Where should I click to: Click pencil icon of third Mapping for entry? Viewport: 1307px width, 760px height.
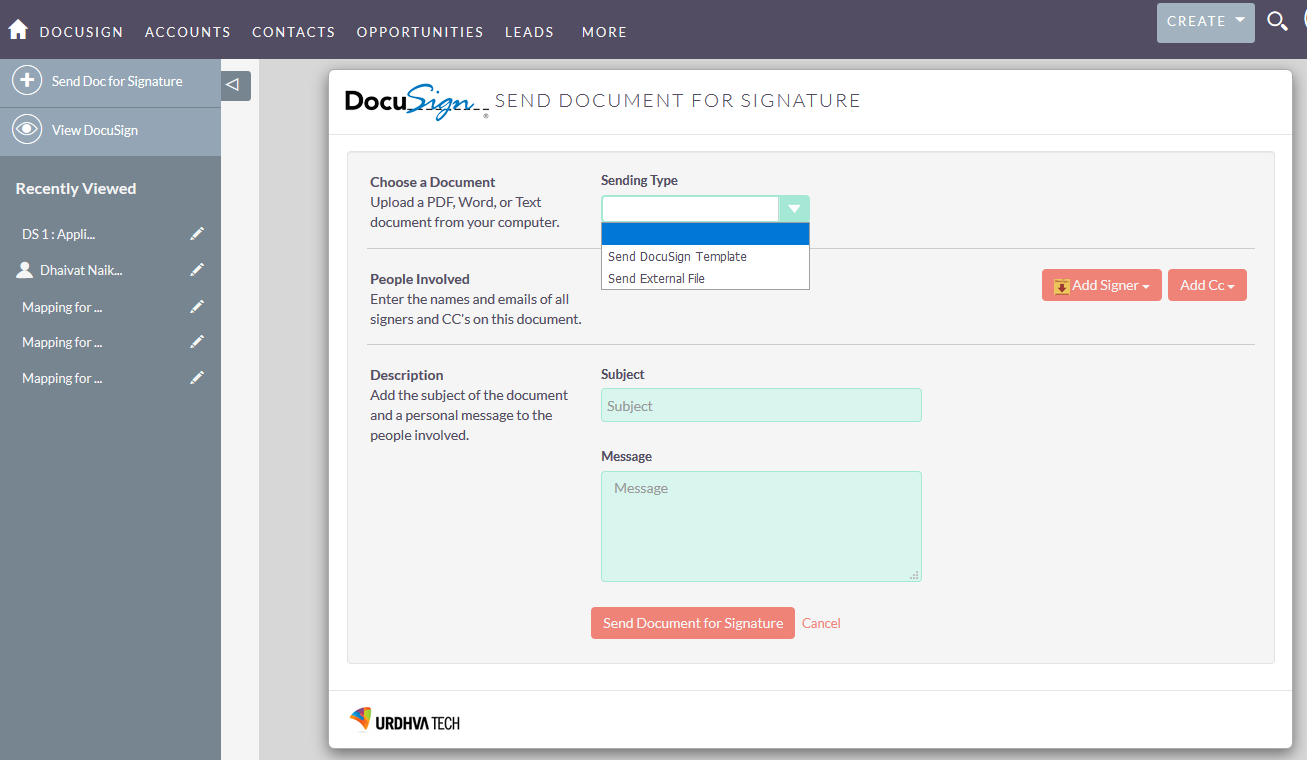click(197, 378)
